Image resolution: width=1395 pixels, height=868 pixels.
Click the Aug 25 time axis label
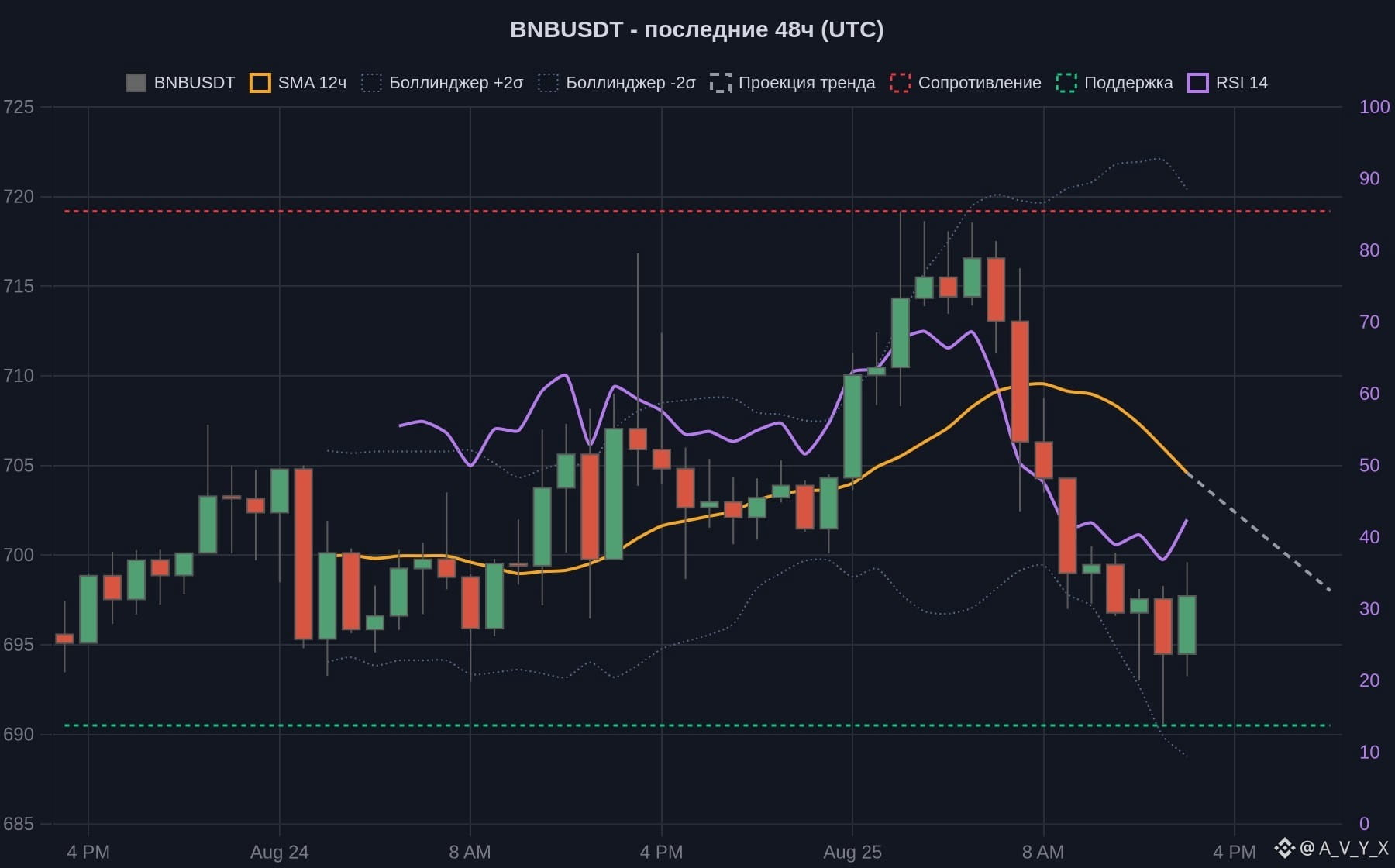pos(852,852)
